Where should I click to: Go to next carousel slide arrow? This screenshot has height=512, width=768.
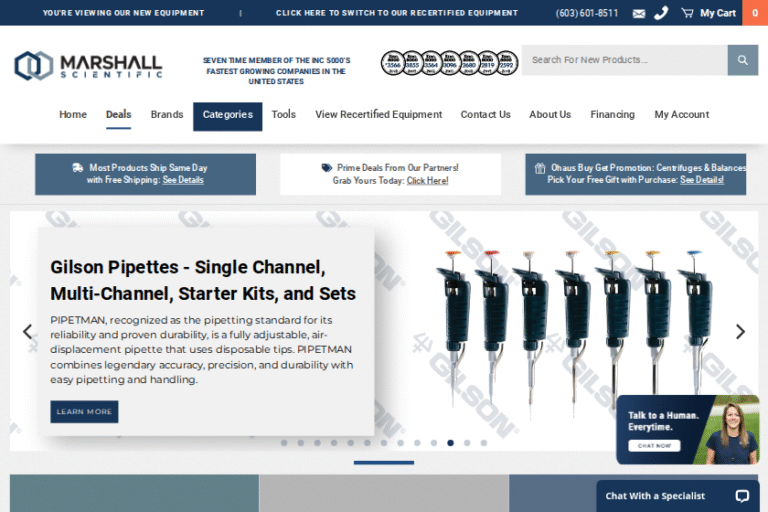[x=740, y=332]
